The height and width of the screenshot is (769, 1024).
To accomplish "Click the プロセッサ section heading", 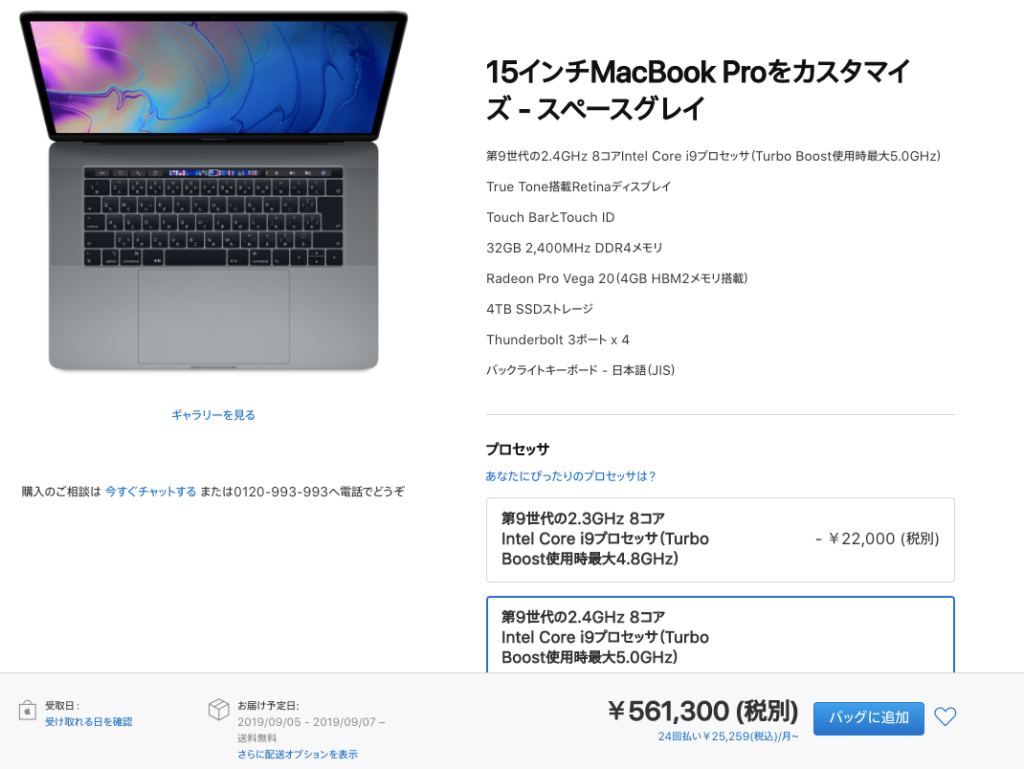I will (518, 449).
